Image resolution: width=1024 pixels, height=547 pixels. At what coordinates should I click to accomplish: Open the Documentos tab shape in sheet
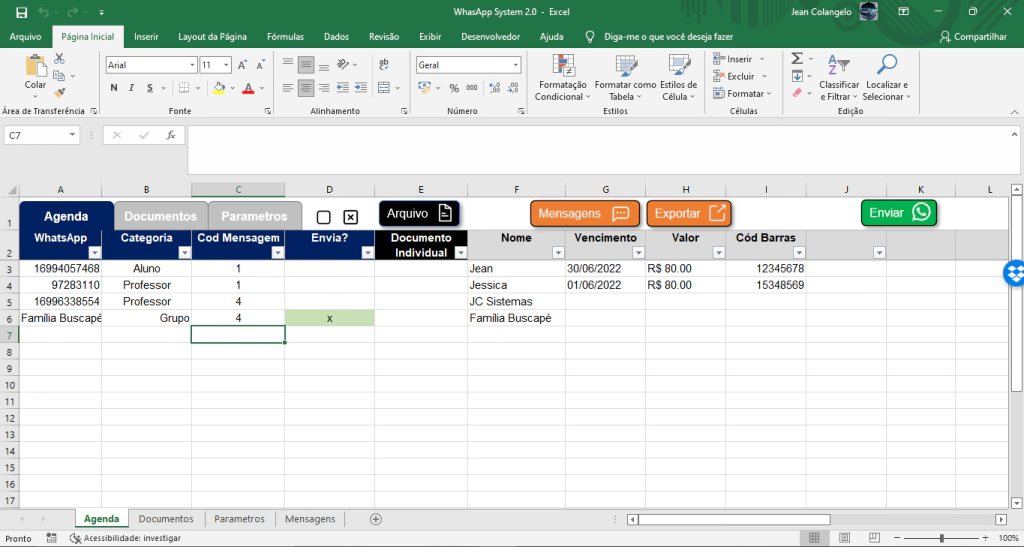tap(161, 216)
